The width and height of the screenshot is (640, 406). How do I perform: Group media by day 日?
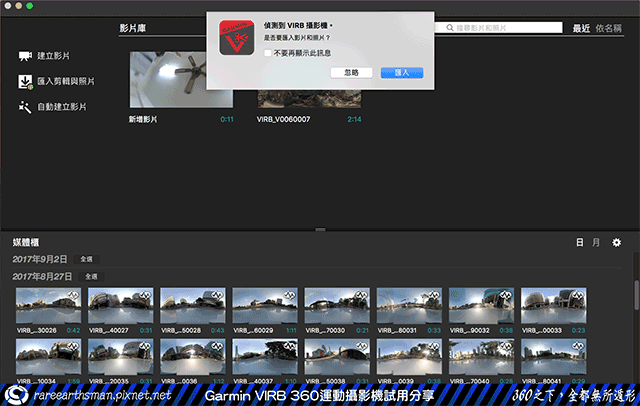(580, 242)
